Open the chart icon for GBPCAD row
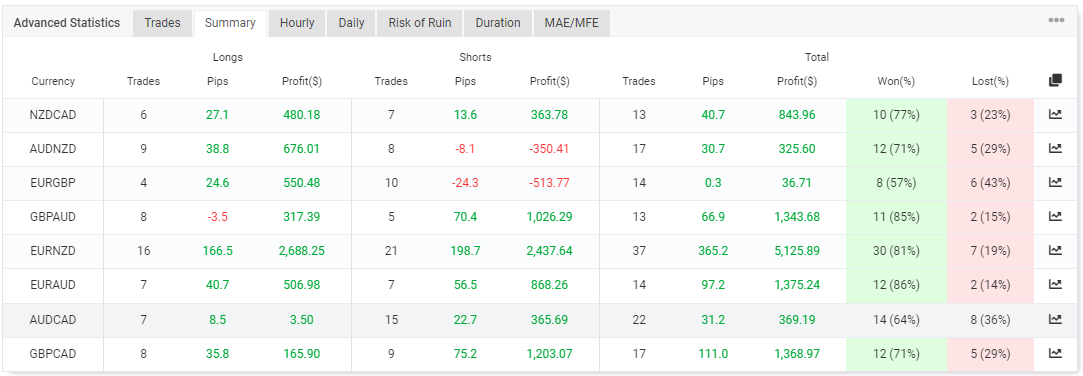 [1055, 353]
